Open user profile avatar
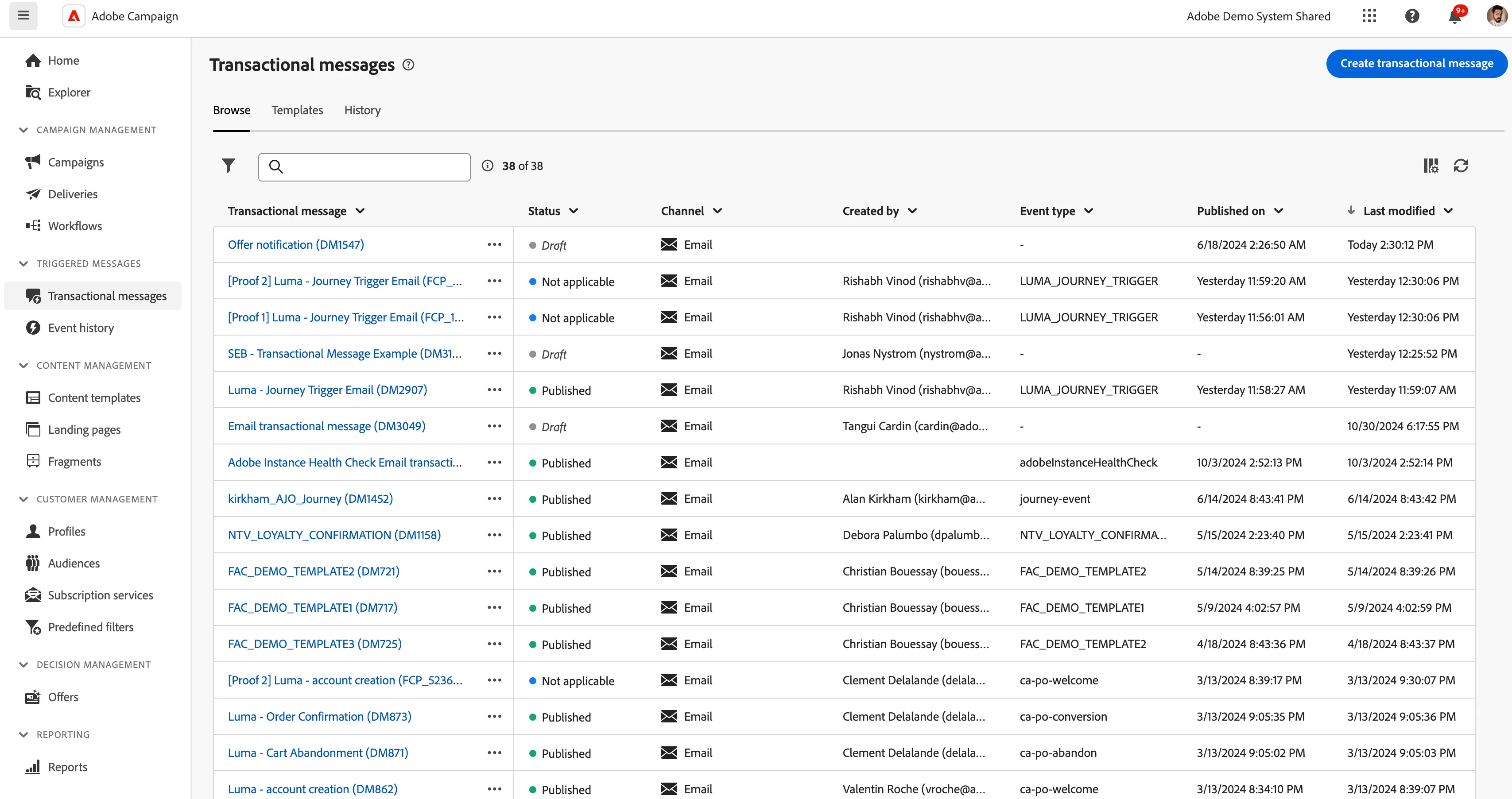Viewport: 1512px width, 799px height. pyautogui.click(x=1497, y=16)
